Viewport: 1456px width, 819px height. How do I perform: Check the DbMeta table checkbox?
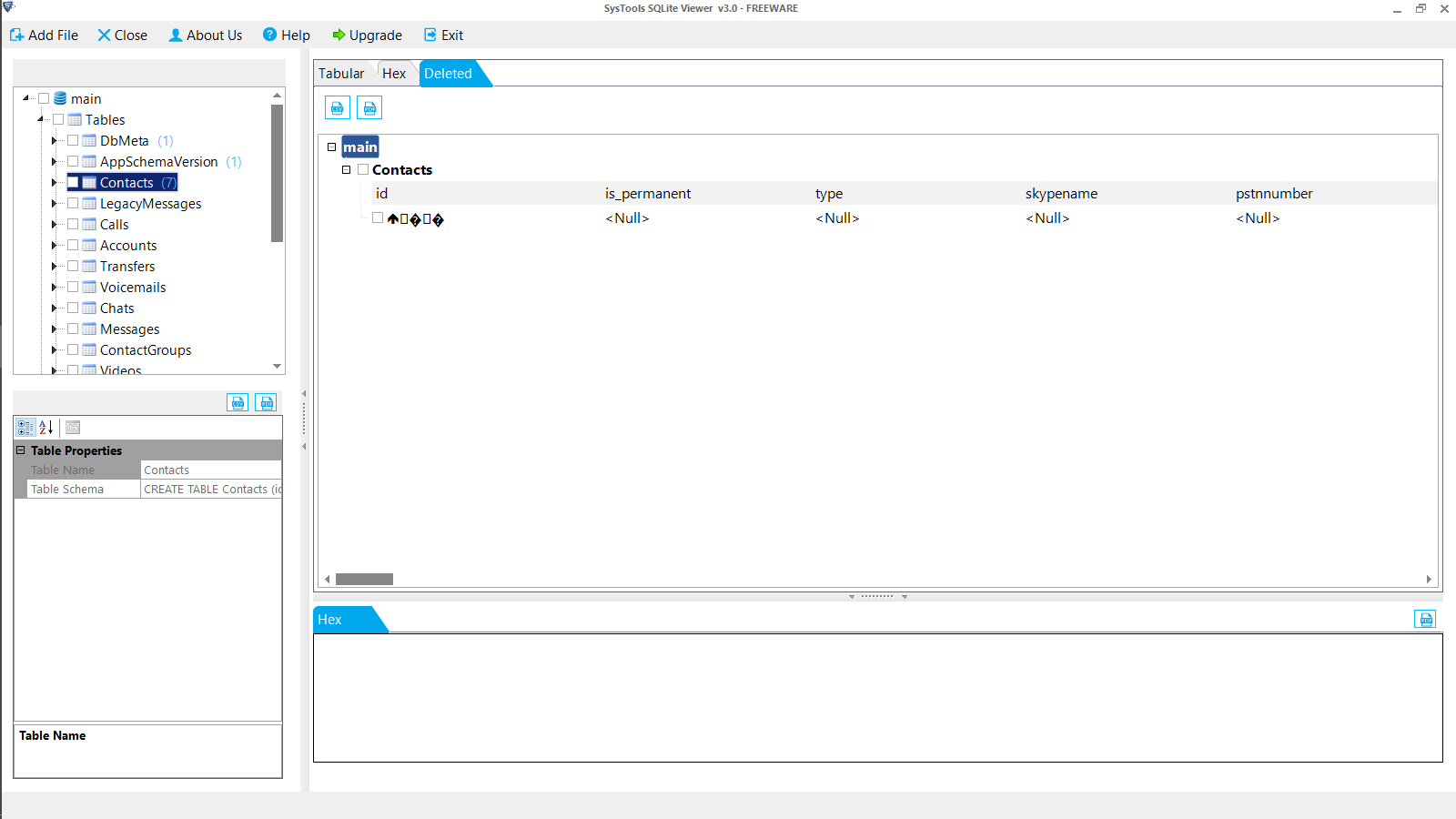[73, 140]
